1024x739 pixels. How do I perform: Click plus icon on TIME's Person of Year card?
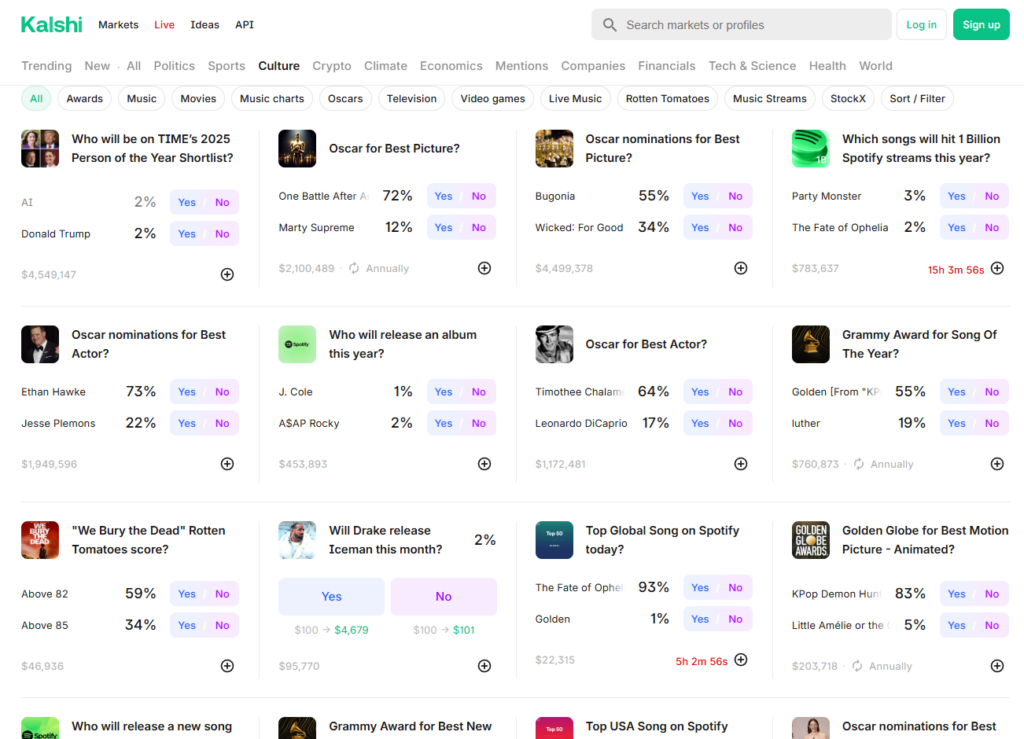pos(227,274)
